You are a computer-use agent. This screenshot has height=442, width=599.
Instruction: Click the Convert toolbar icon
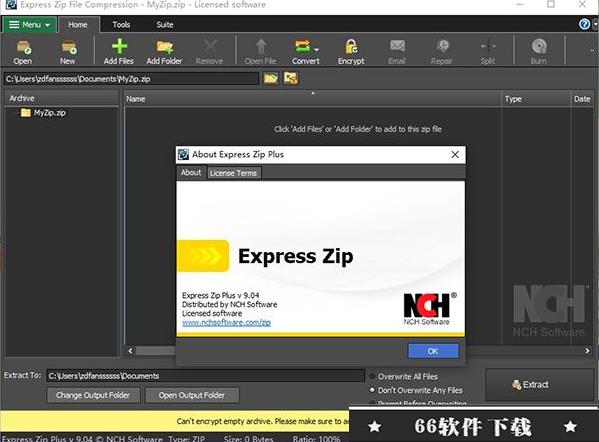point(305,52)
